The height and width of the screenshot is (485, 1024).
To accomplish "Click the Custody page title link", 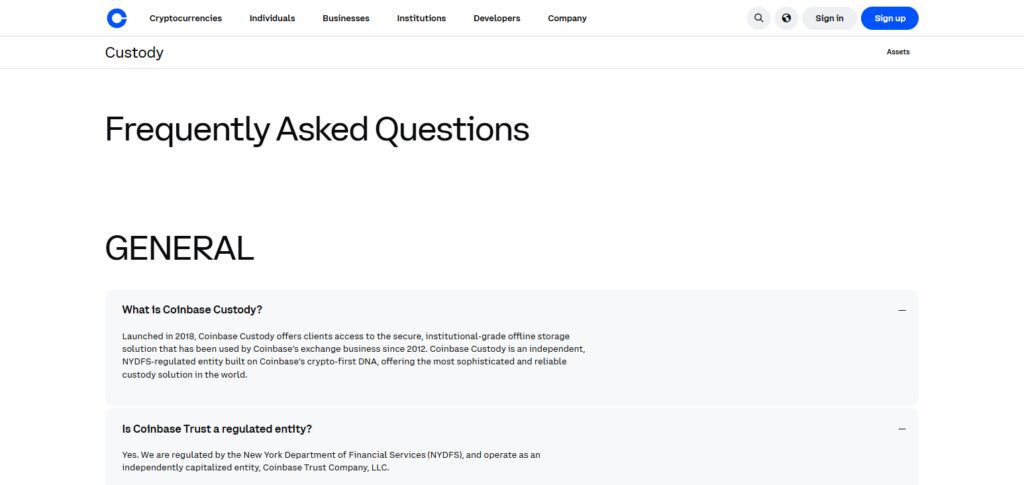I will coord(134,53).
